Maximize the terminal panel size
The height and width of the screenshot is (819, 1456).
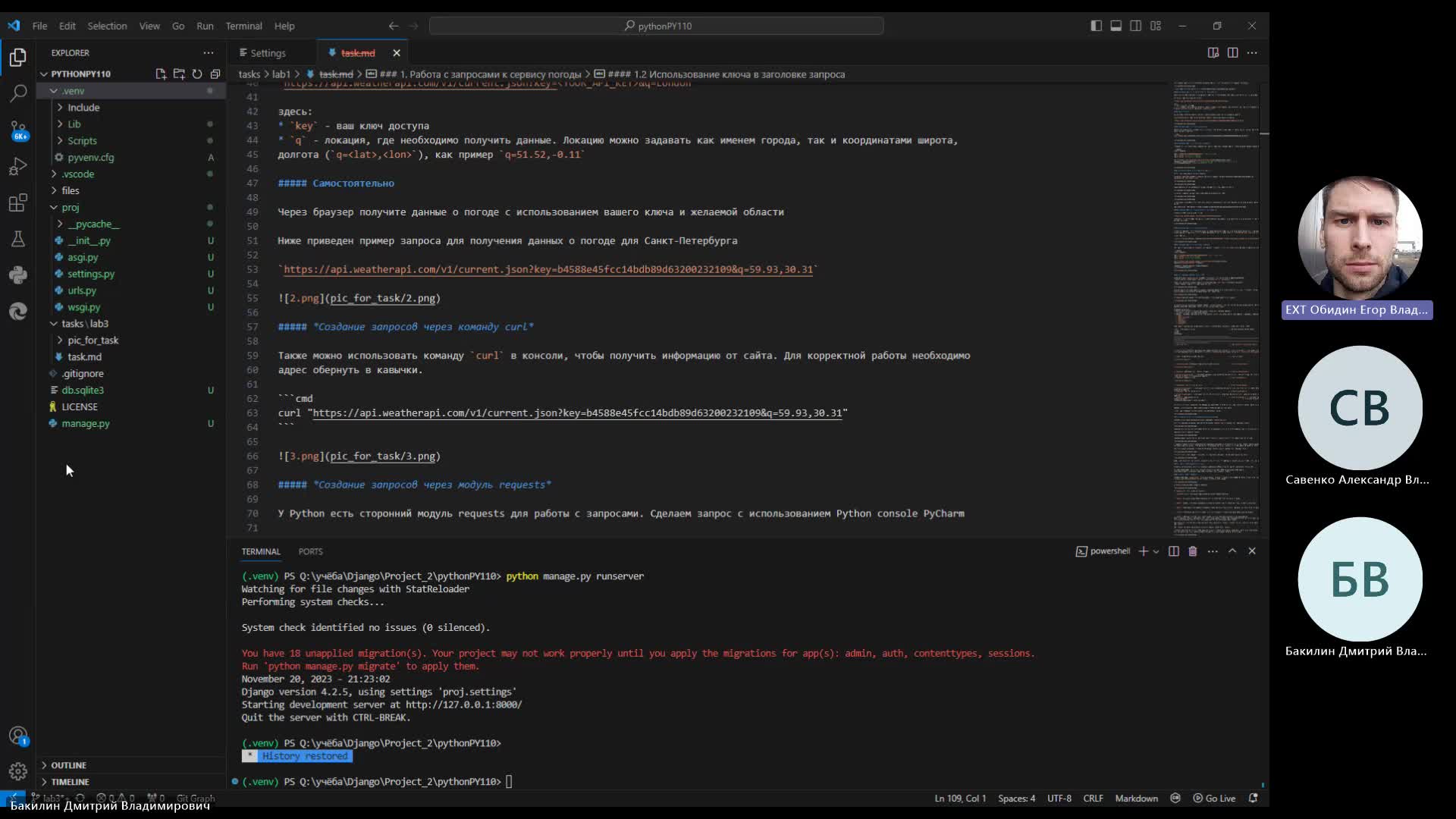[1232, 551]
